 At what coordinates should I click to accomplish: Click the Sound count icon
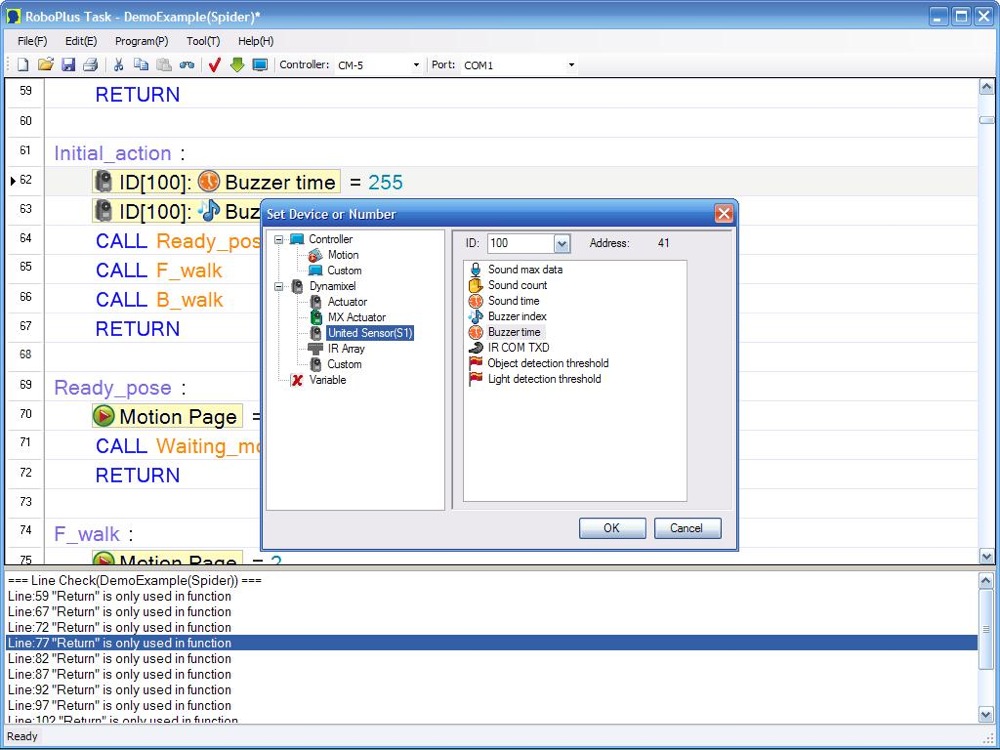pos(475,285)
